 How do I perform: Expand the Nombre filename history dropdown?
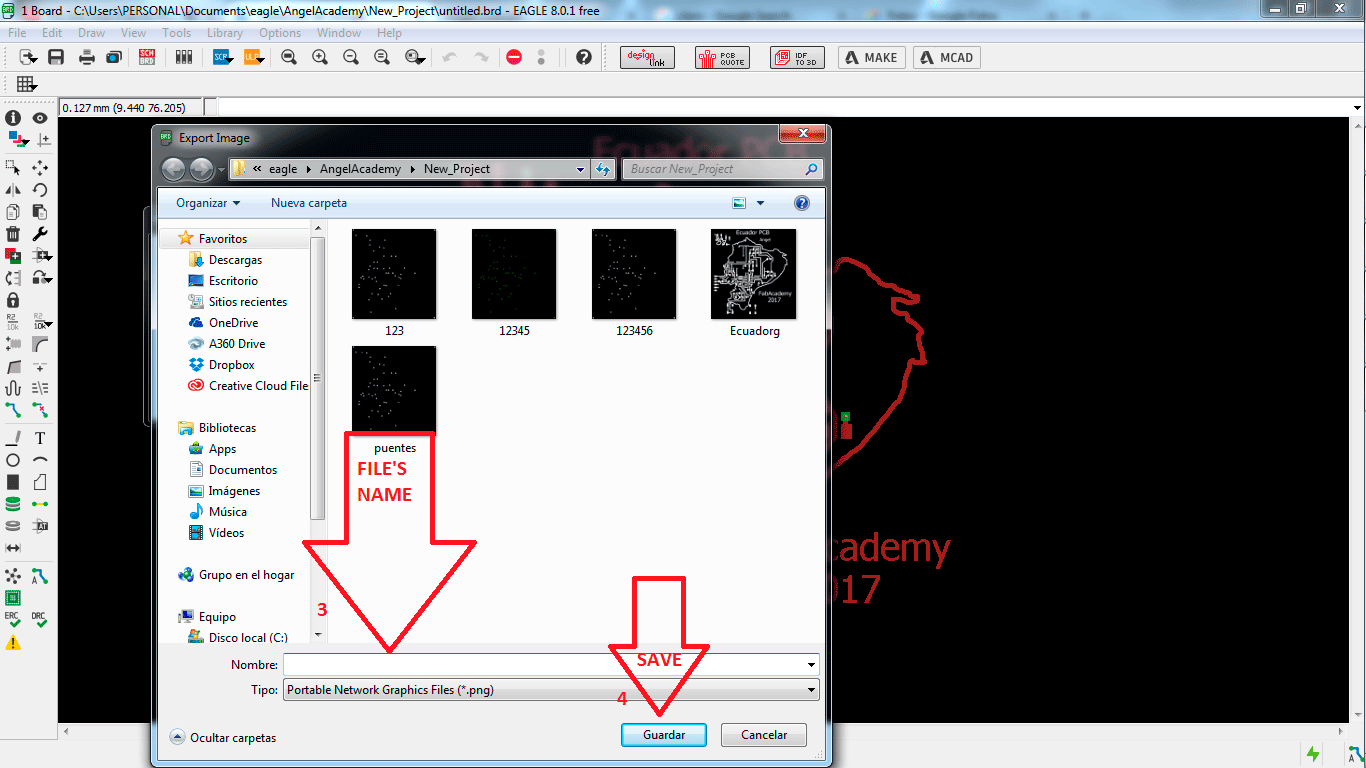811,664
